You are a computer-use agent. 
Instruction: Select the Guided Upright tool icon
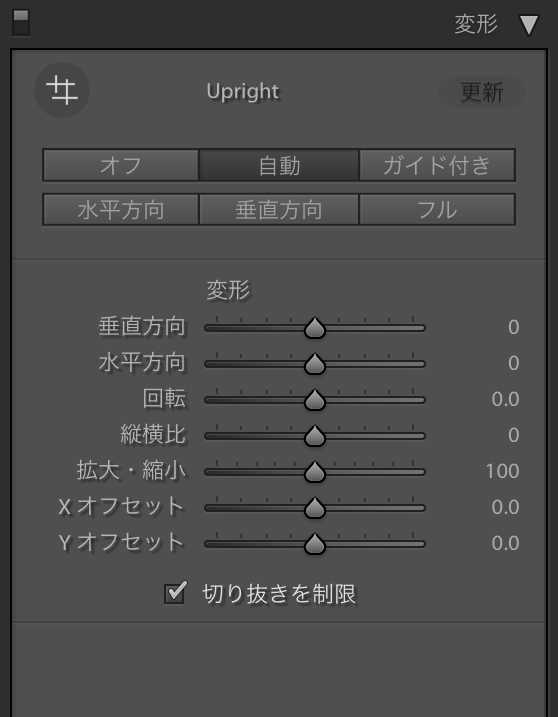point(62,90)
